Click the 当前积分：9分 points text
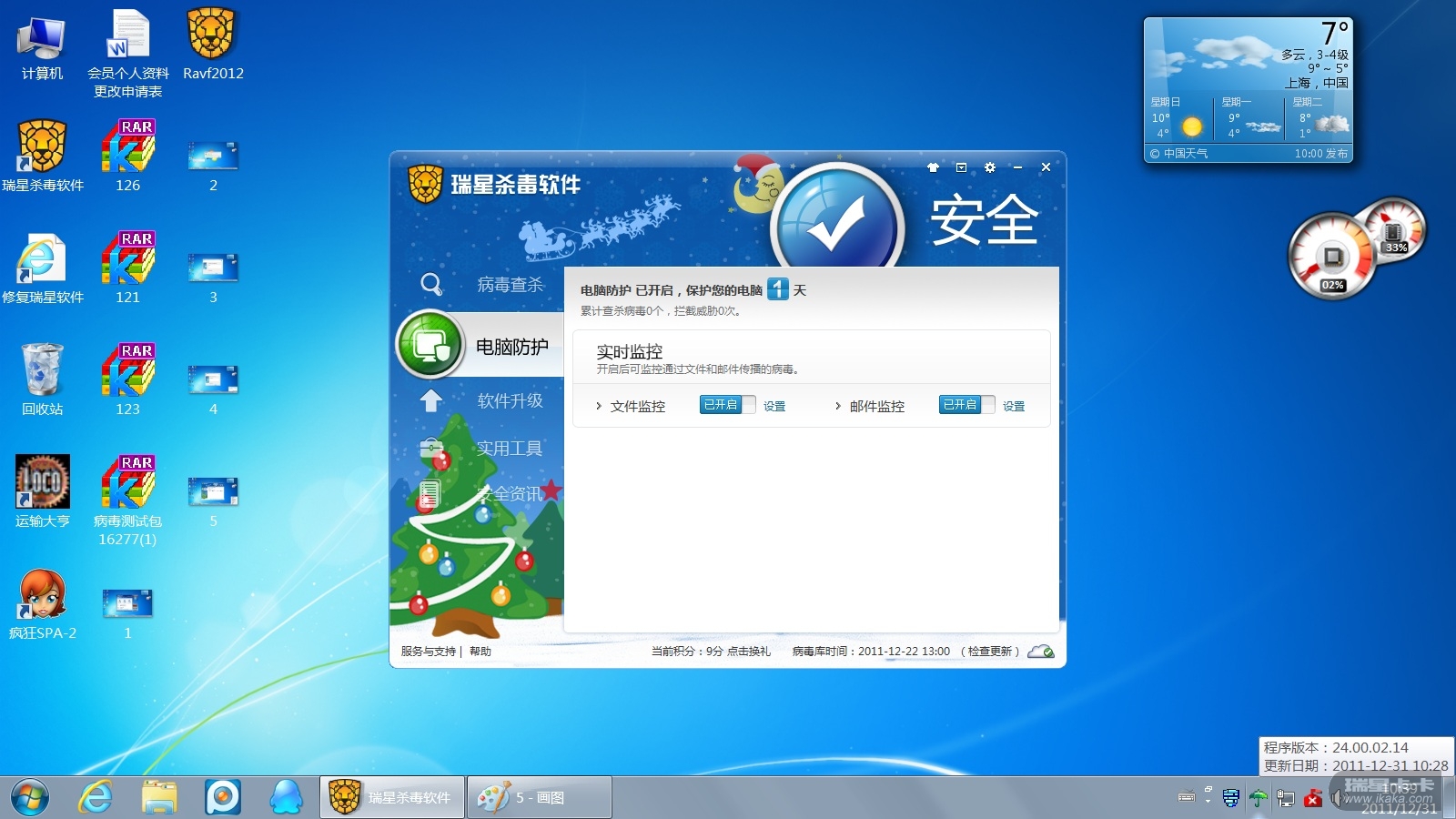 click(687, 652)
